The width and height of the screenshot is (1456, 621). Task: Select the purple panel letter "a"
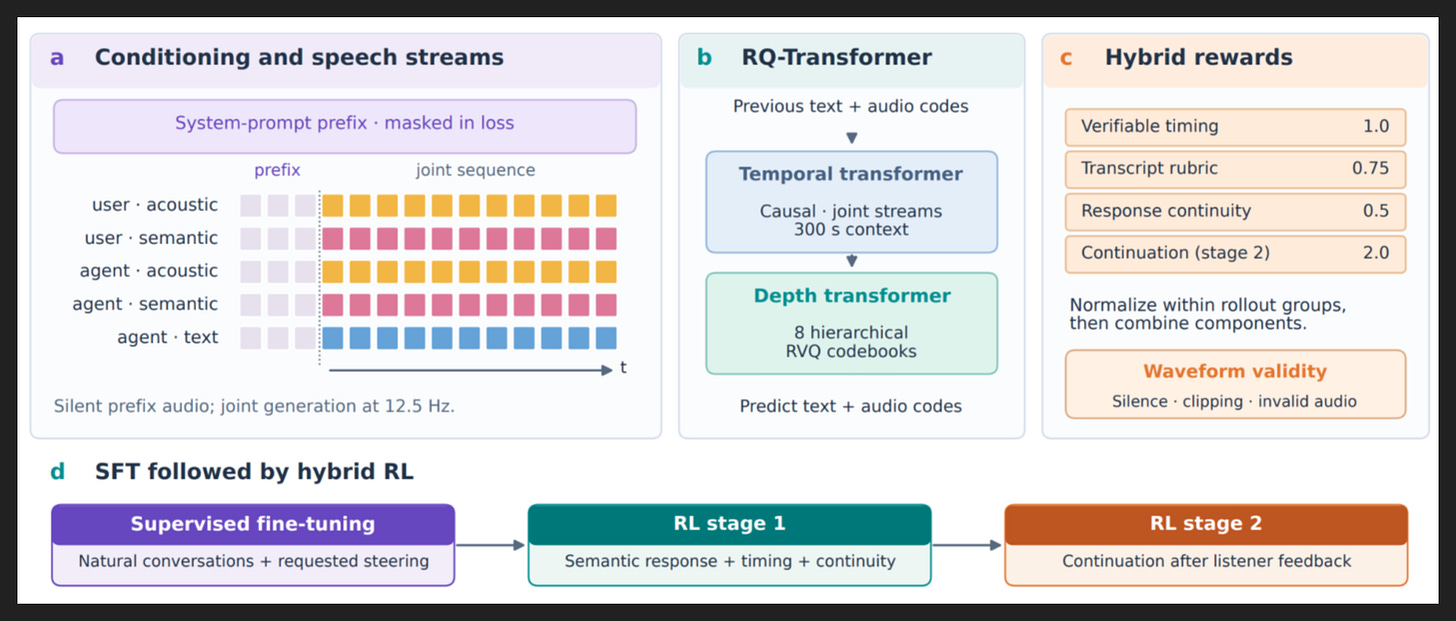[57, 58]
